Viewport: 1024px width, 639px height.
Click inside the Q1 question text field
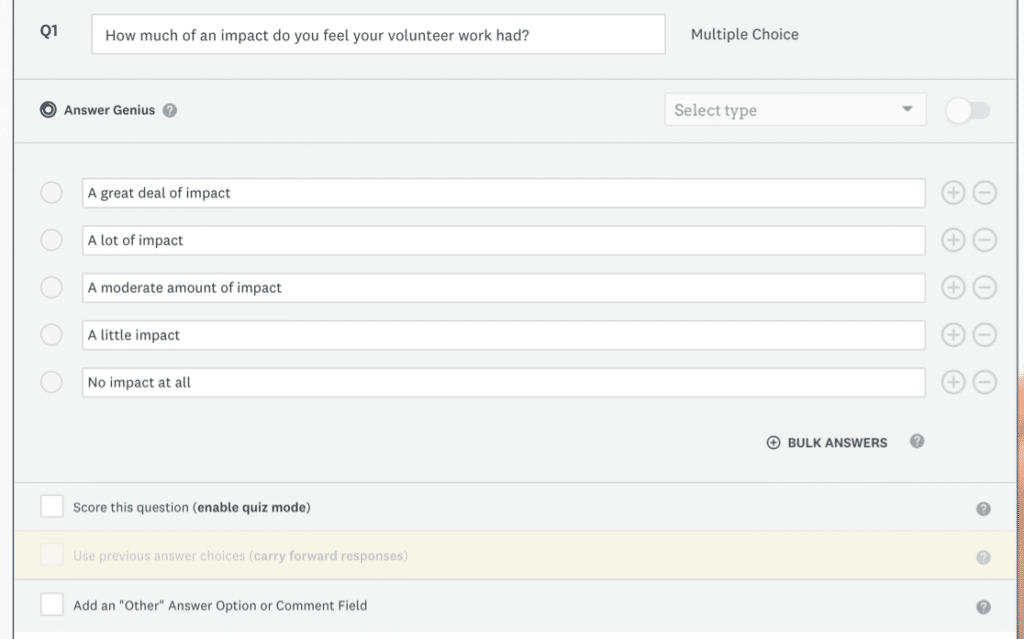coord(378,34)
